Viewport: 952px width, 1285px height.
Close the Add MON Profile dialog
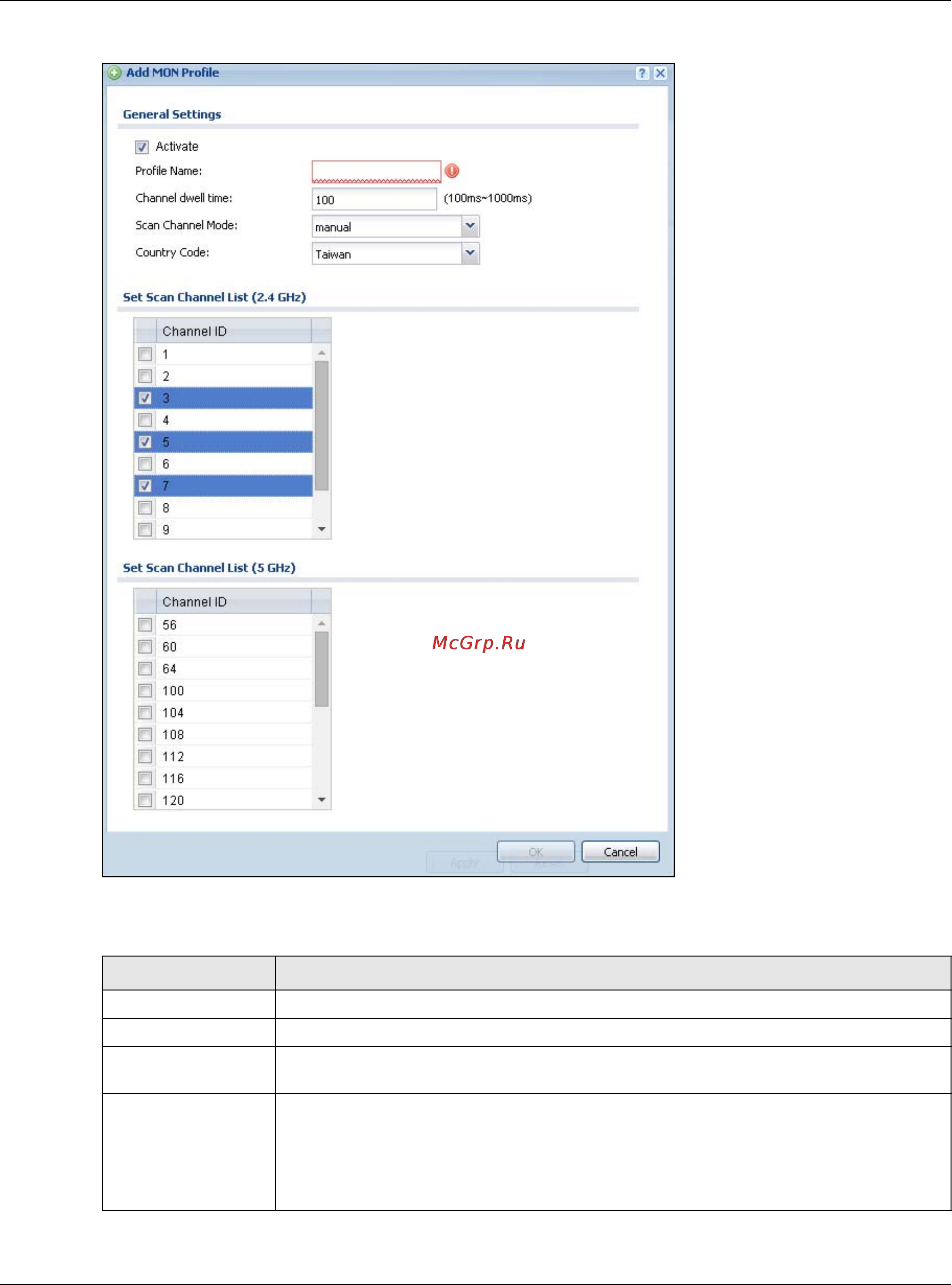660,73
